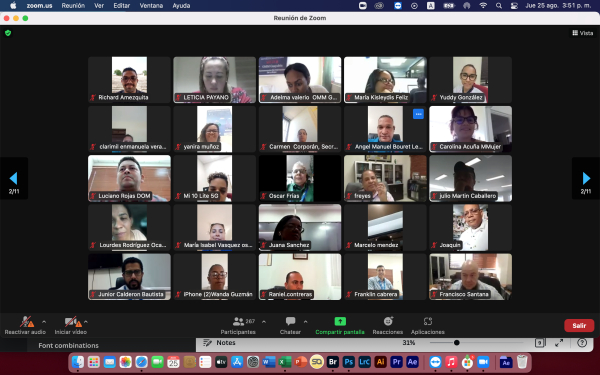The height and width of the screenshot is (375, 600).
Task: Open the Chatear chat icon
Action: click(290, 321)
